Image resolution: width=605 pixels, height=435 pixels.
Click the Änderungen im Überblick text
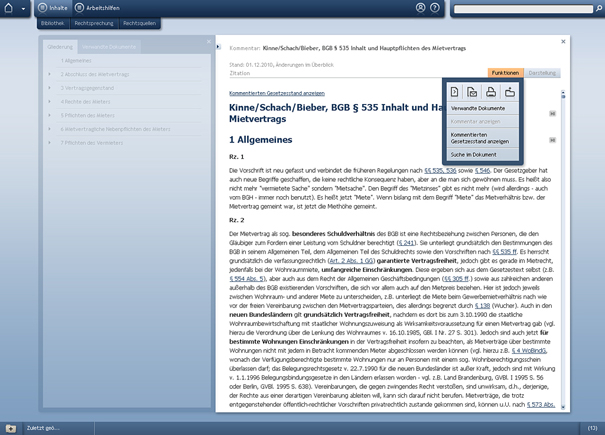(x=305, y=65)
